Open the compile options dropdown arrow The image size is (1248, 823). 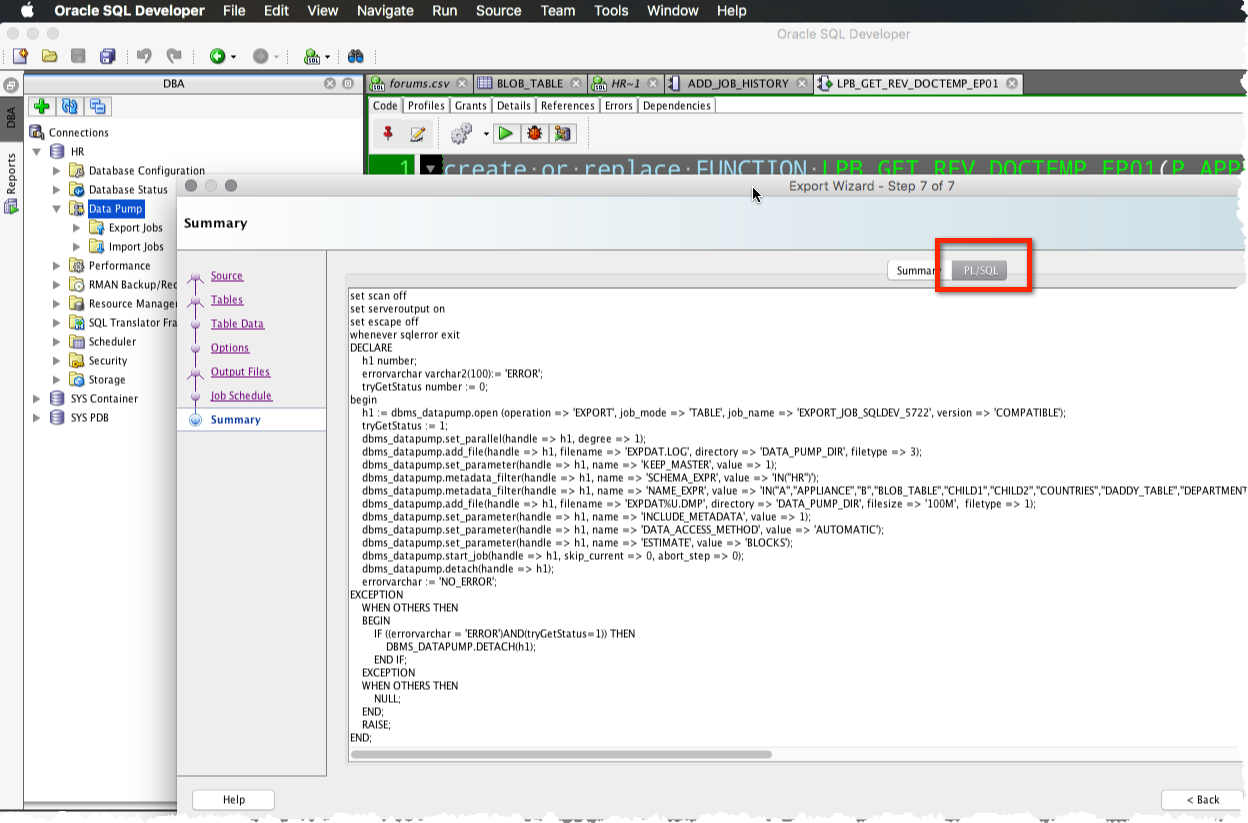coord(486,134)
